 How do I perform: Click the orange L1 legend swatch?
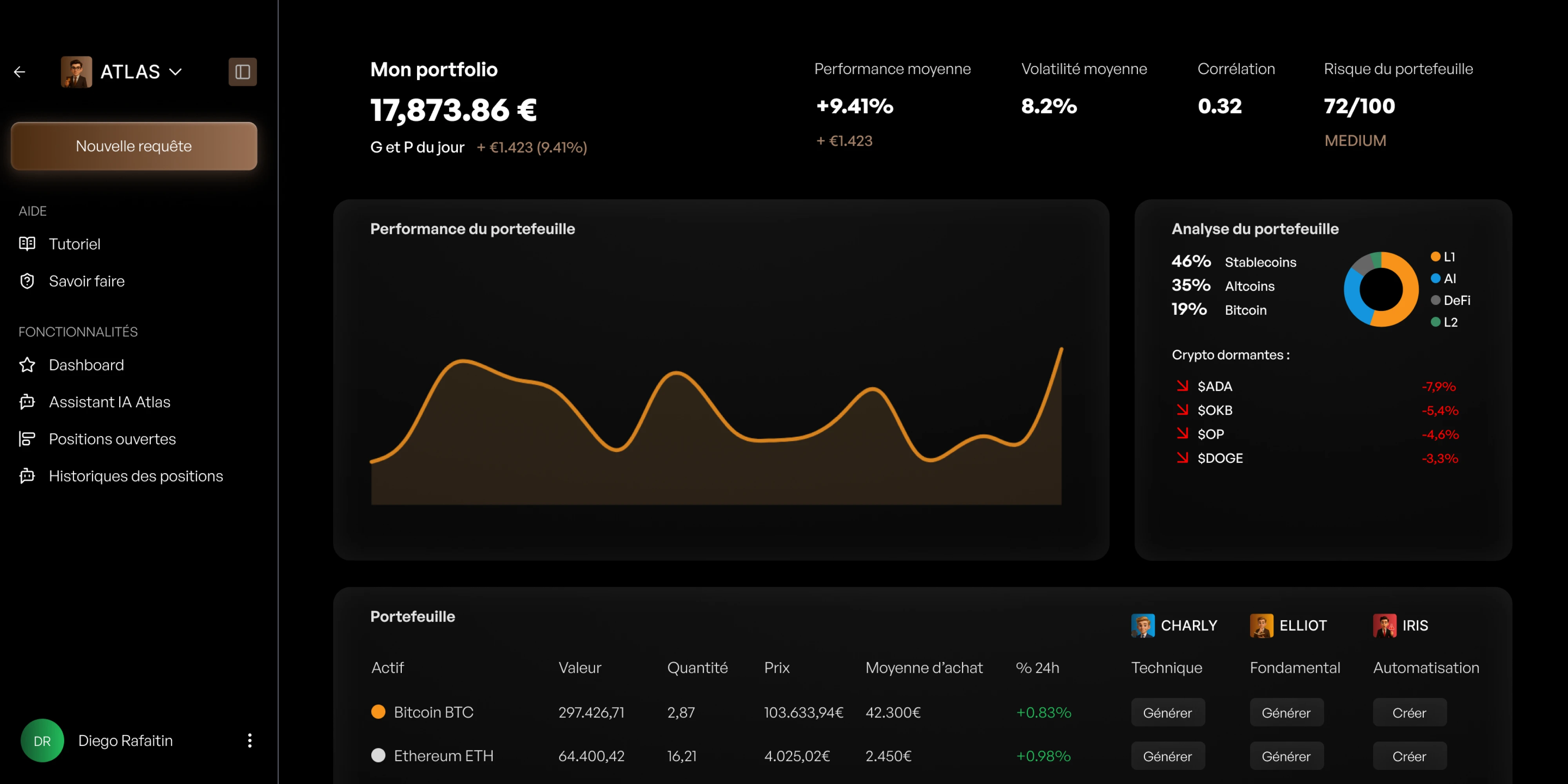point(1435,257)
